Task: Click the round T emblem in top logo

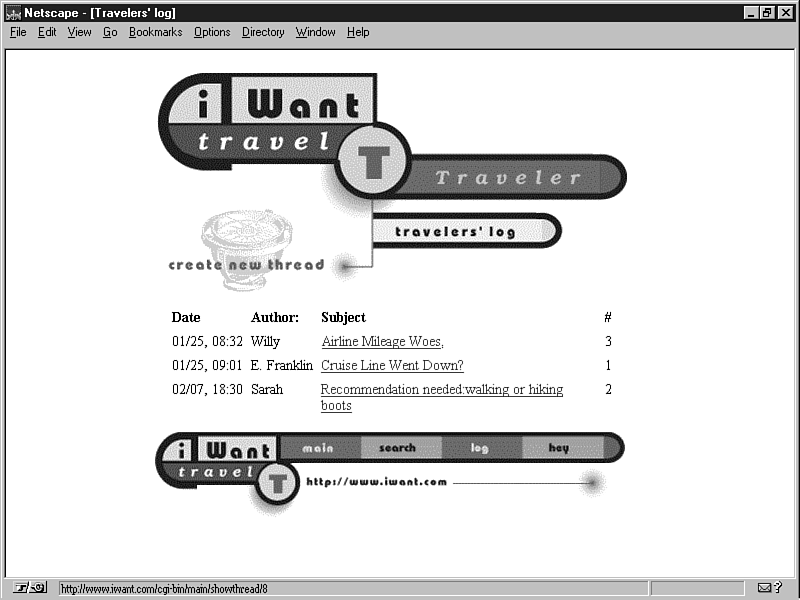Action: tap(374, 161)
